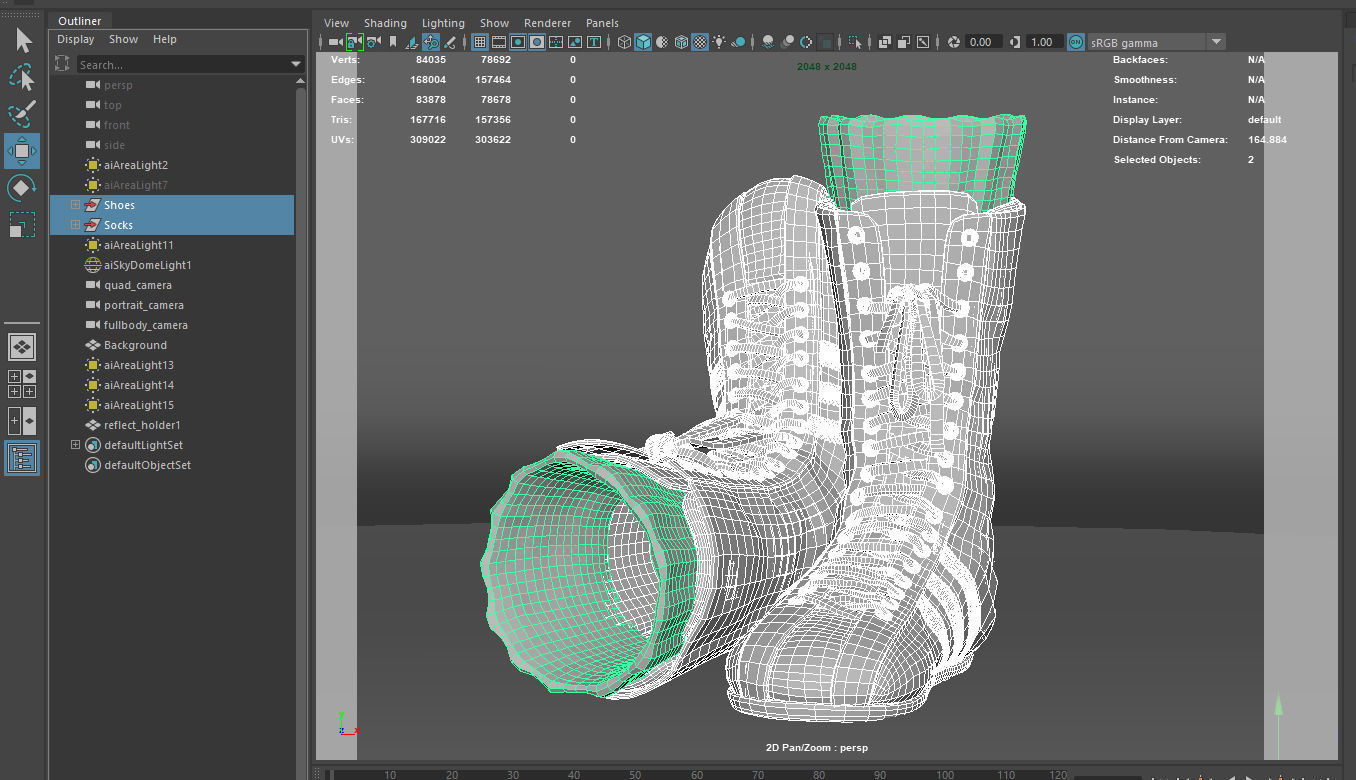Expand the Shoes group in the Outliner
The width and height of the screenshot is (1356, 780).
point(75,205)
